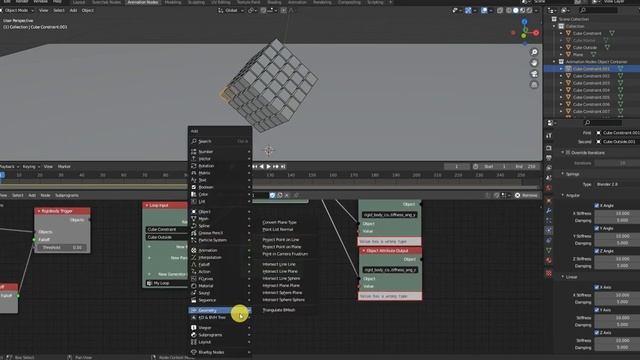Collapse the Linear section

563,277
